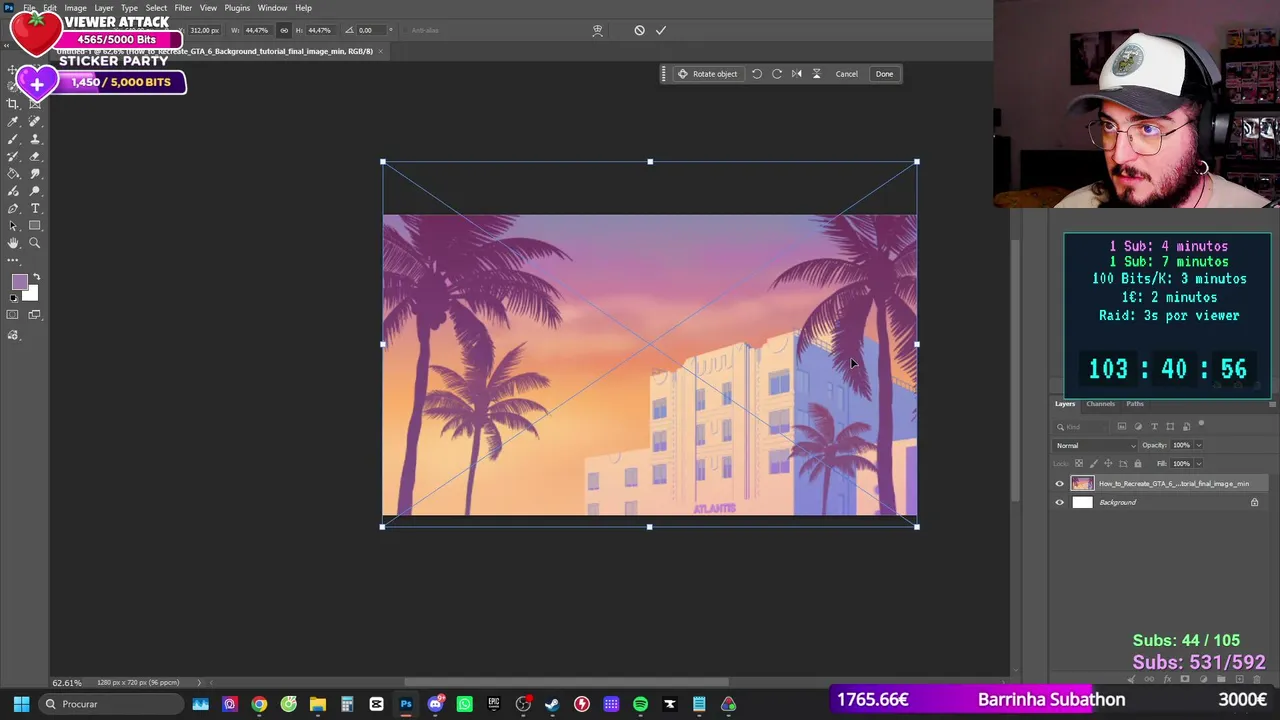
Task: Click the Opacity value field
Action: pos(1182,445)
